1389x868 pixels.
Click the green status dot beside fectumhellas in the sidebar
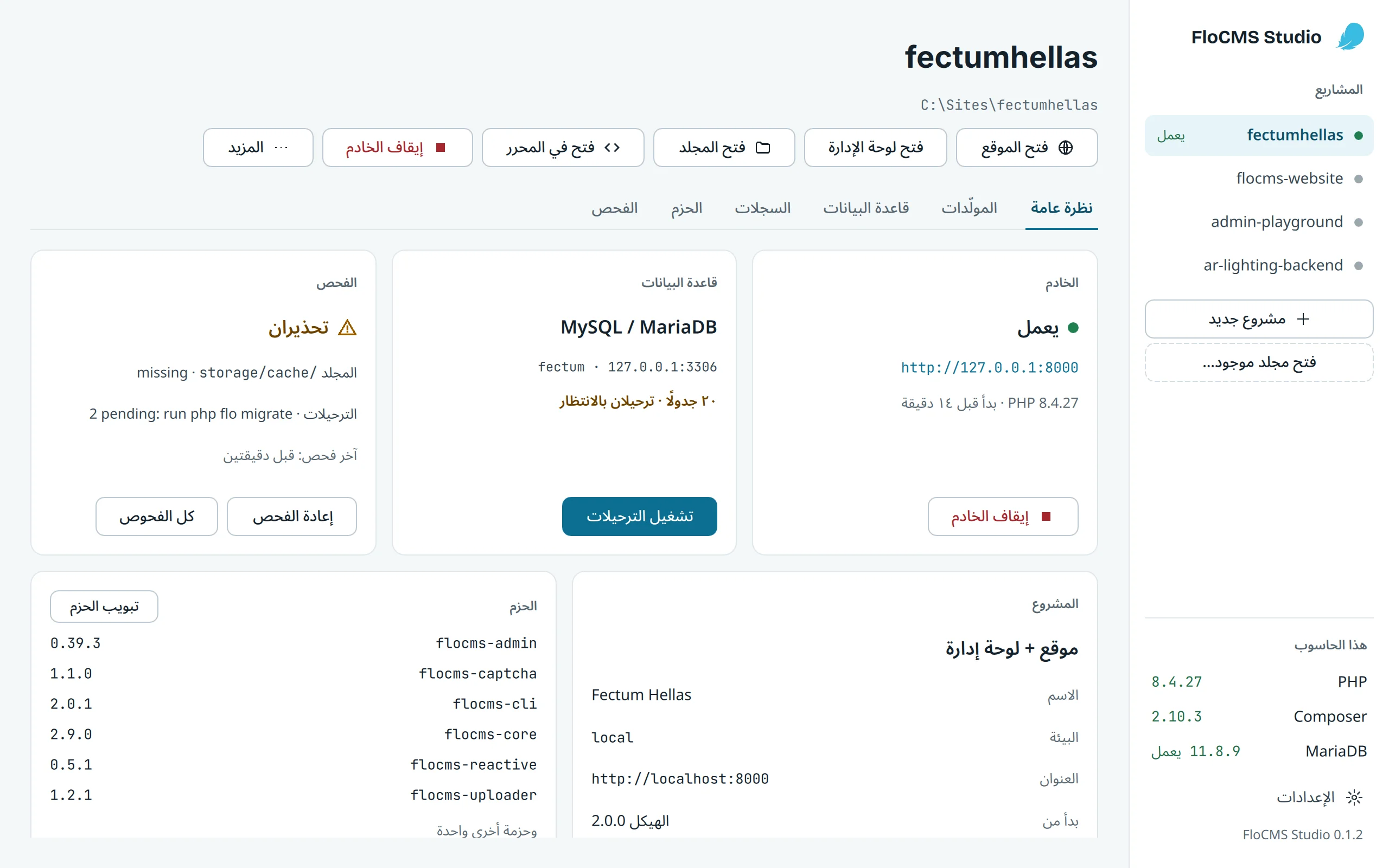coord(1359,136)
